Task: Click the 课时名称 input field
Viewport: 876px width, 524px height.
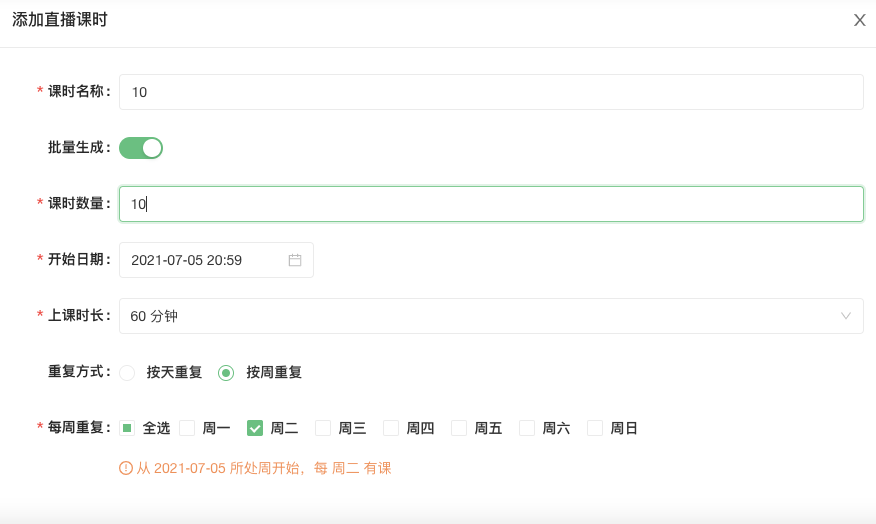Action: 491,92
